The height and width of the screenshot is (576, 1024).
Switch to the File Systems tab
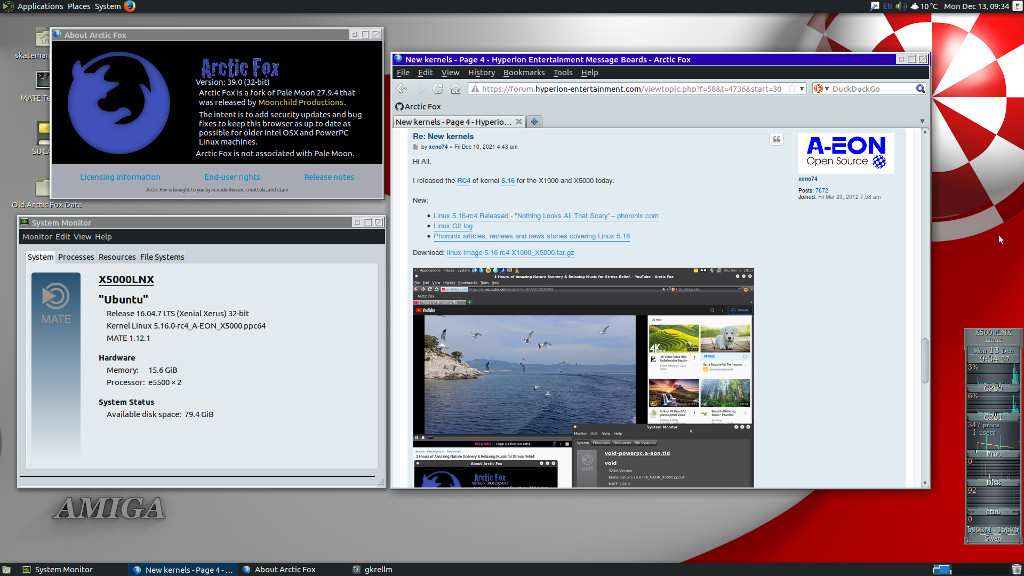coord(162,257)
